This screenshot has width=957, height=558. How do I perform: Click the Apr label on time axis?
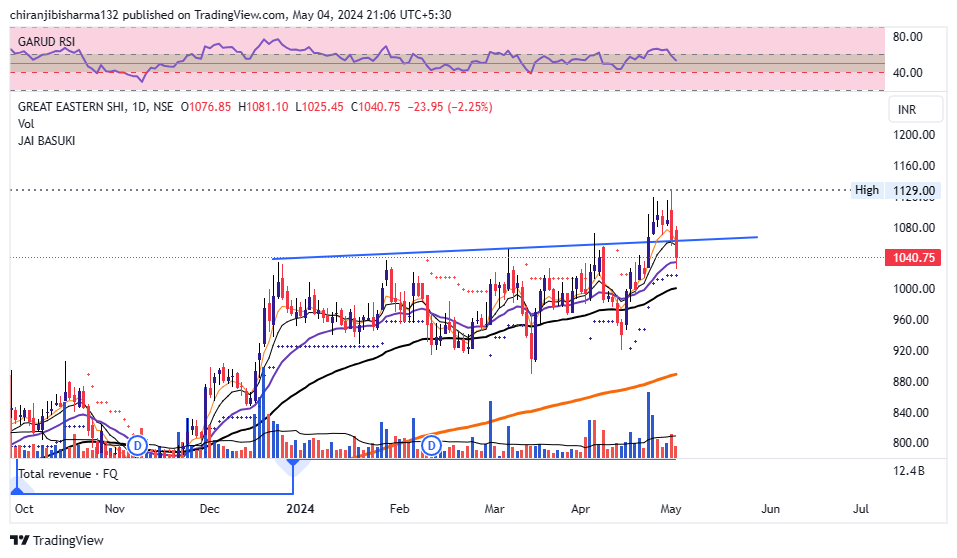(x=580, y=509)
